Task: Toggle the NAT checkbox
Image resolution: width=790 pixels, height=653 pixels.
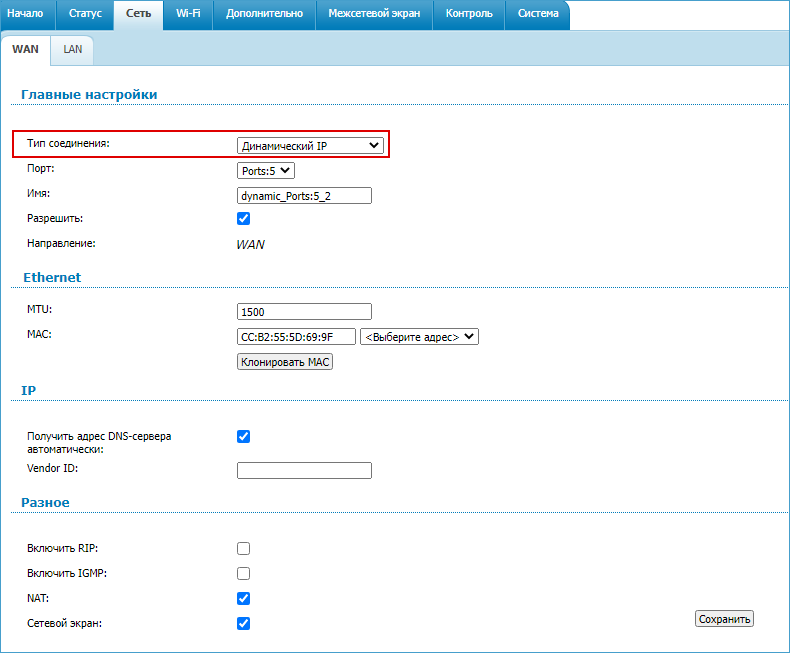Action: point(243,598)
